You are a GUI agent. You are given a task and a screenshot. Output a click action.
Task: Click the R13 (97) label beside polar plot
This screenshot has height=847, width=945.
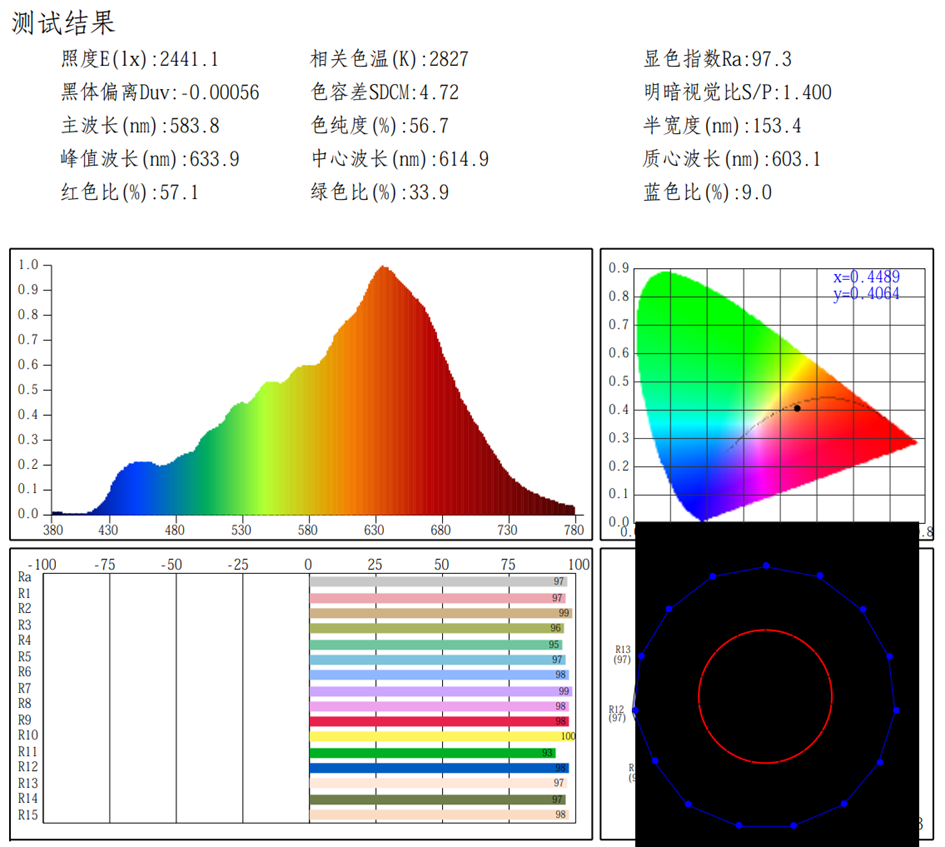coord(623,655)
